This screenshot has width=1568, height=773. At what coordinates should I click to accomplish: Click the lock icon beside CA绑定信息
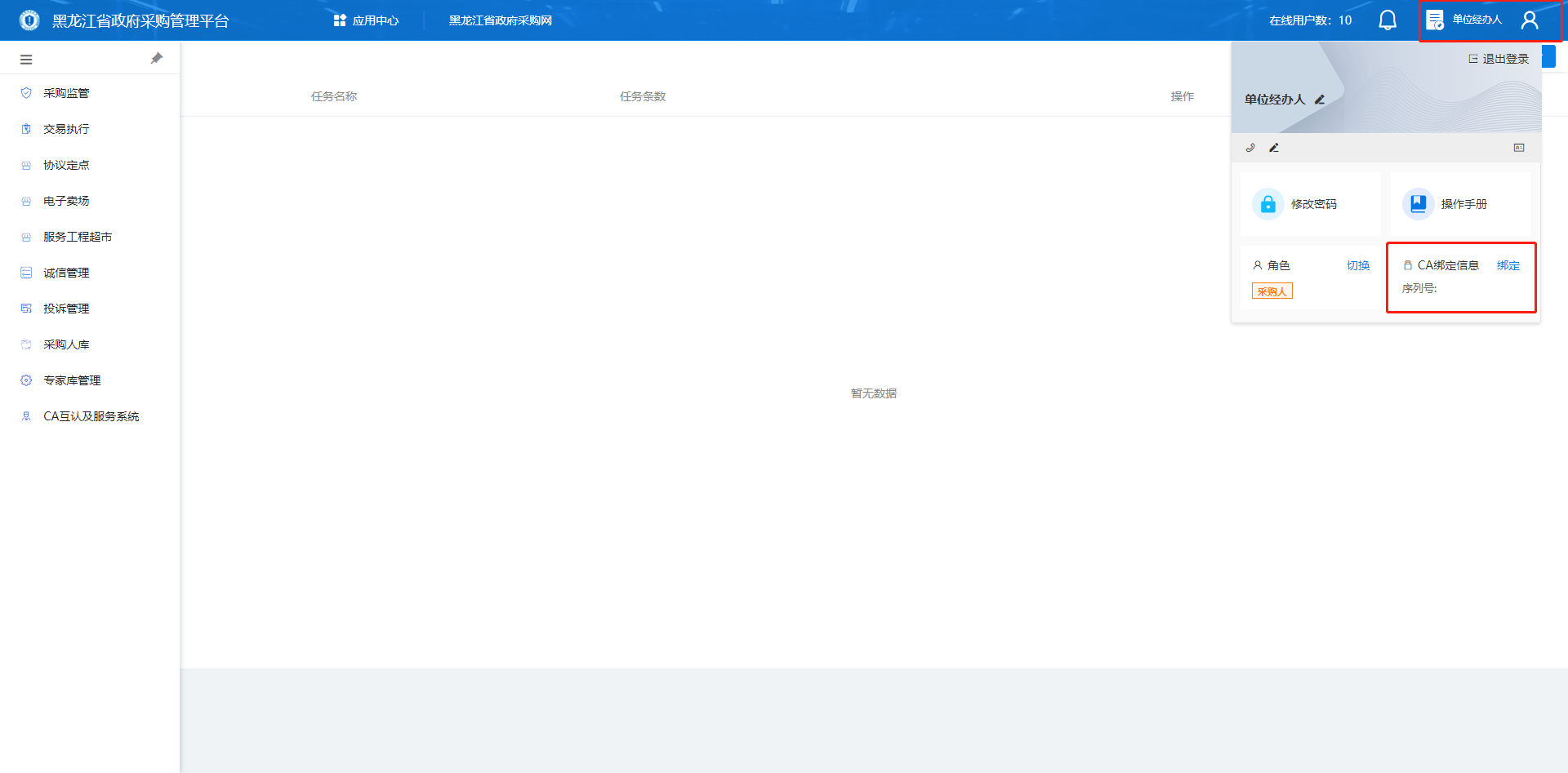click(1408, 265)
